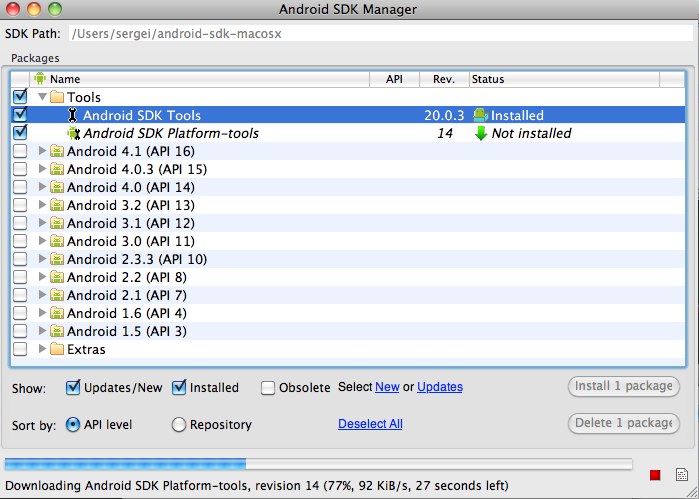Screen dimensions: 699x499
Task: Uncheck the Android SDK Tools checkbox
Action: (x=20, y=115)
